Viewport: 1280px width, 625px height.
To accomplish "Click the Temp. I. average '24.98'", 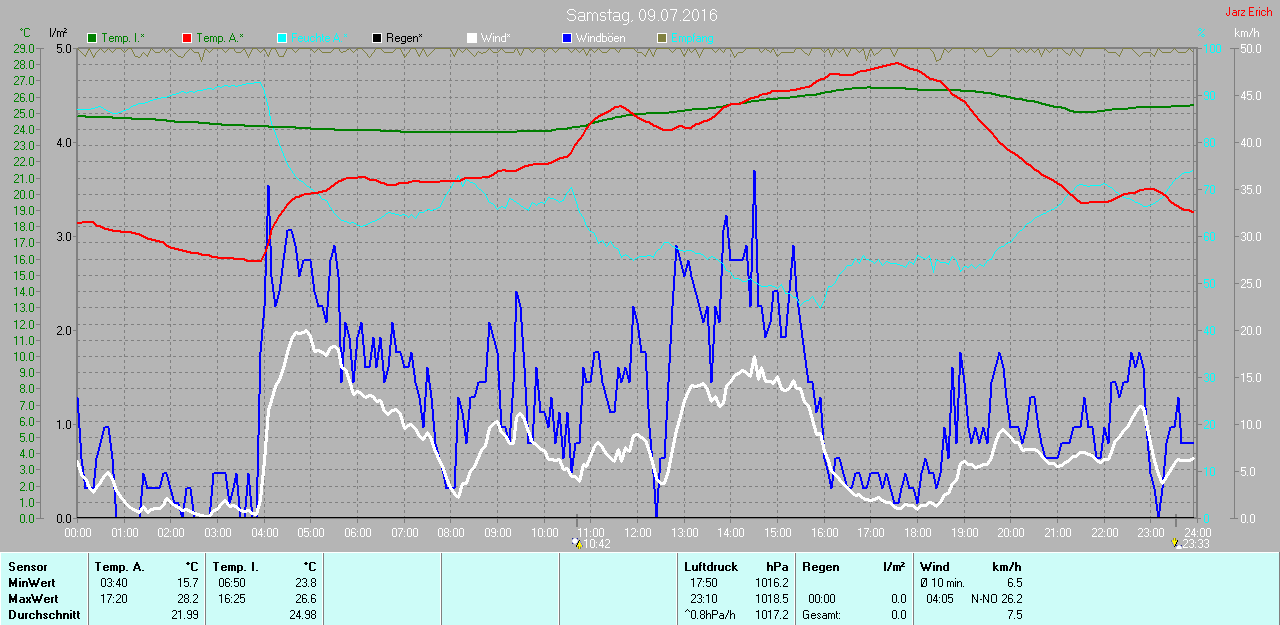I will tap(302, 615).
